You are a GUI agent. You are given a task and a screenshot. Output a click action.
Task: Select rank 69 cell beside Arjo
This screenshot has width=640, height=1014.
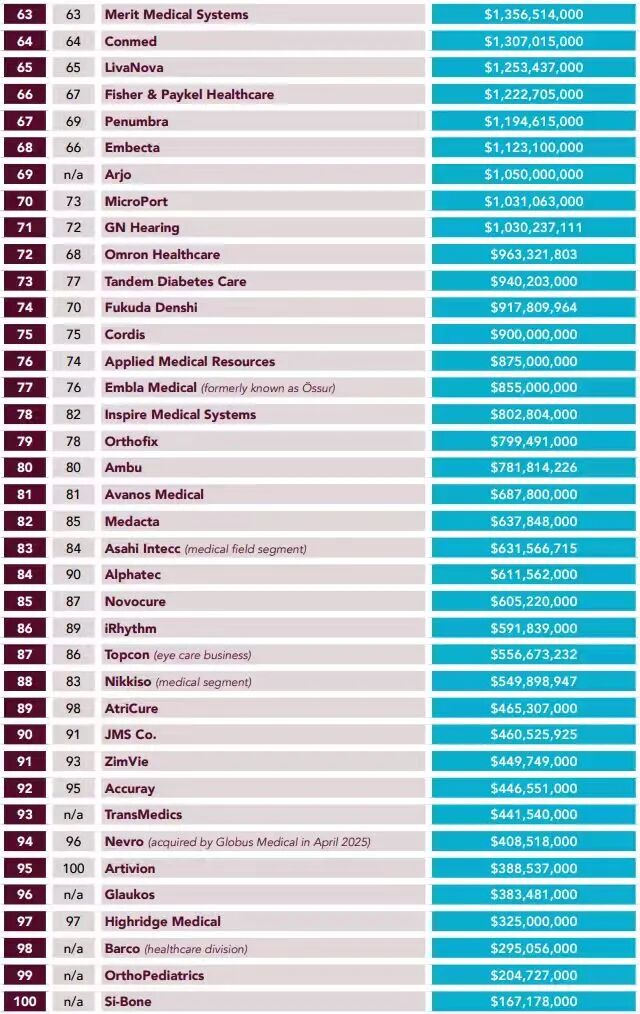[25, 175]
